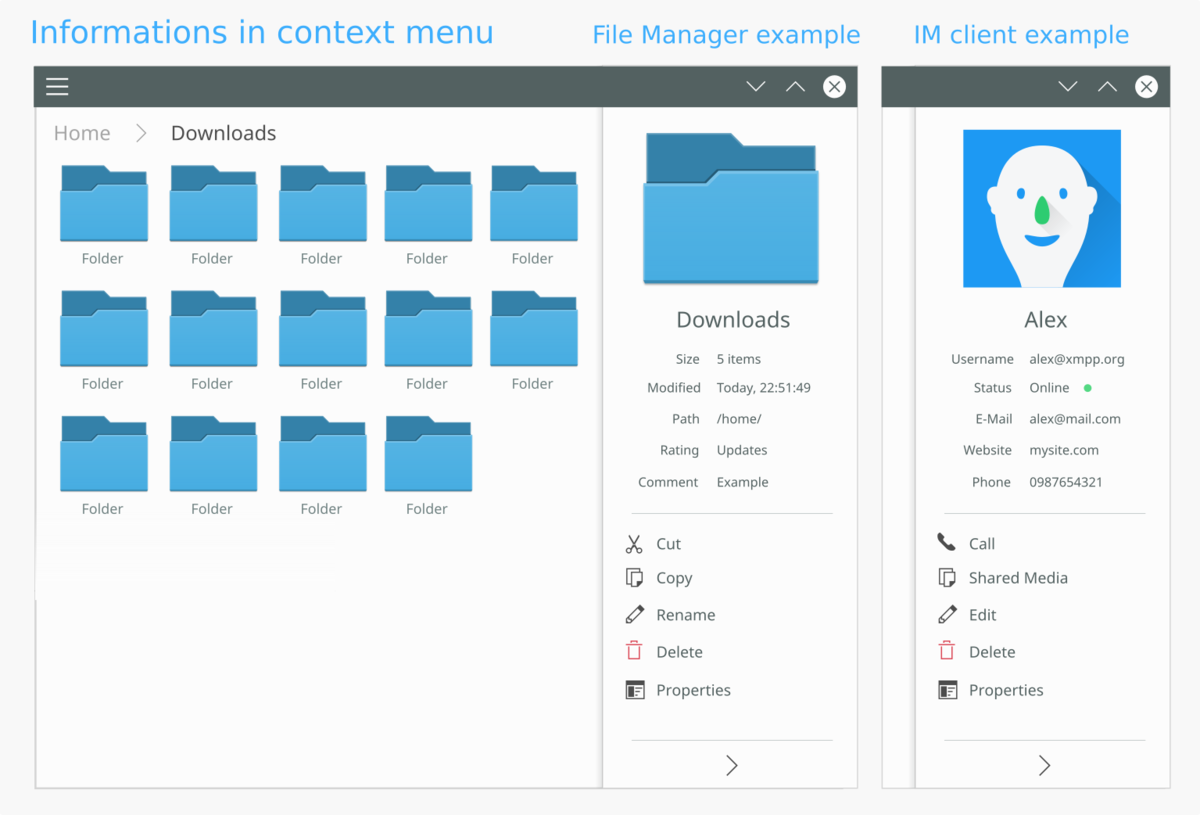Click the Properties icon in IM client
Image resolution: width=1200 pixels, height=815 pixels.
click(x=947, y=690)
